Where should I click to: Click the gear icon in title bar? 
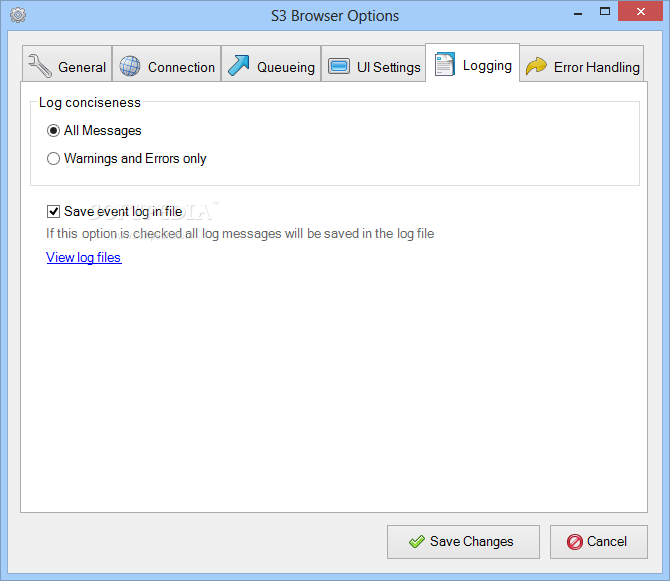[x=18, y=15]
